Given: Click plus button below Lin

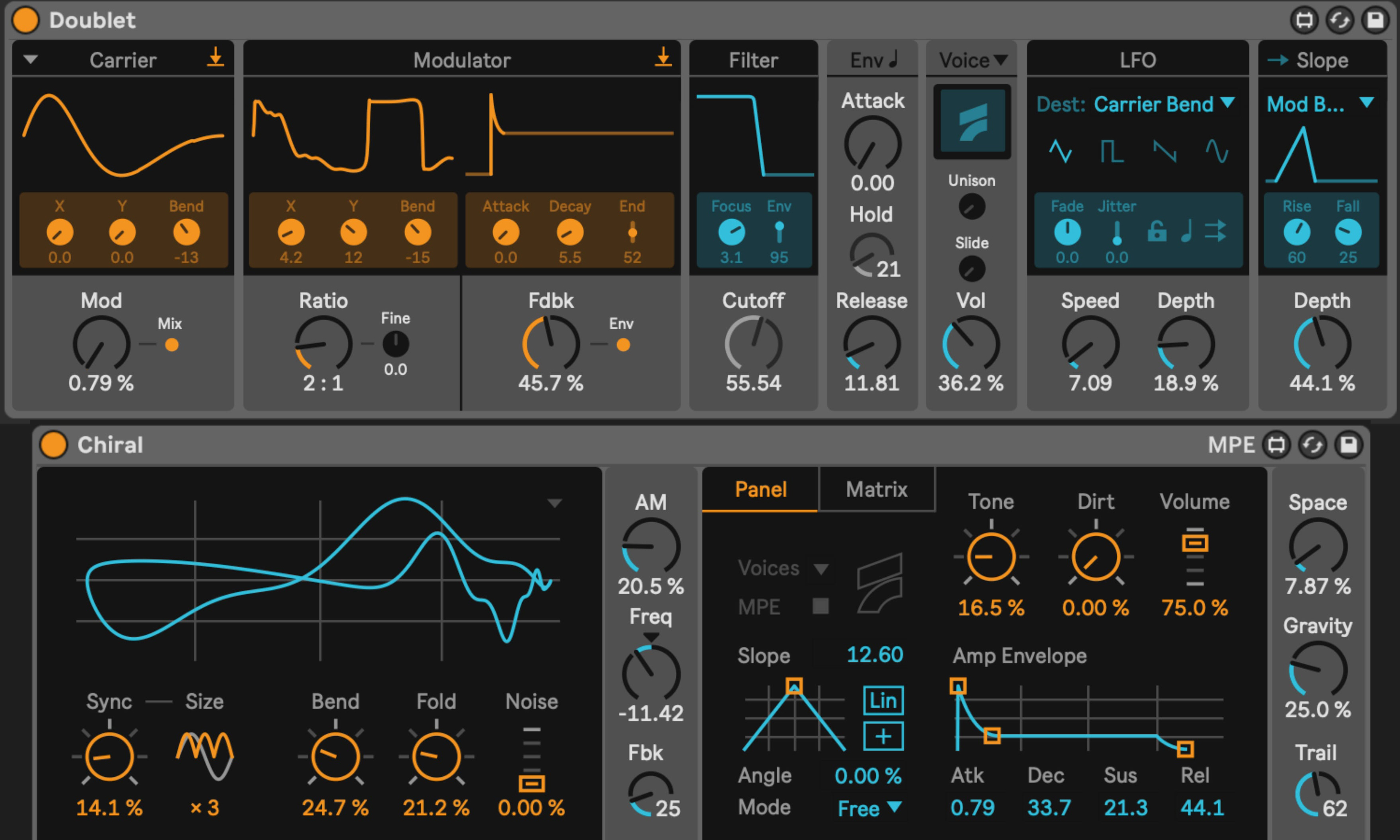Looking at the screenshot, I should (883, 737).
